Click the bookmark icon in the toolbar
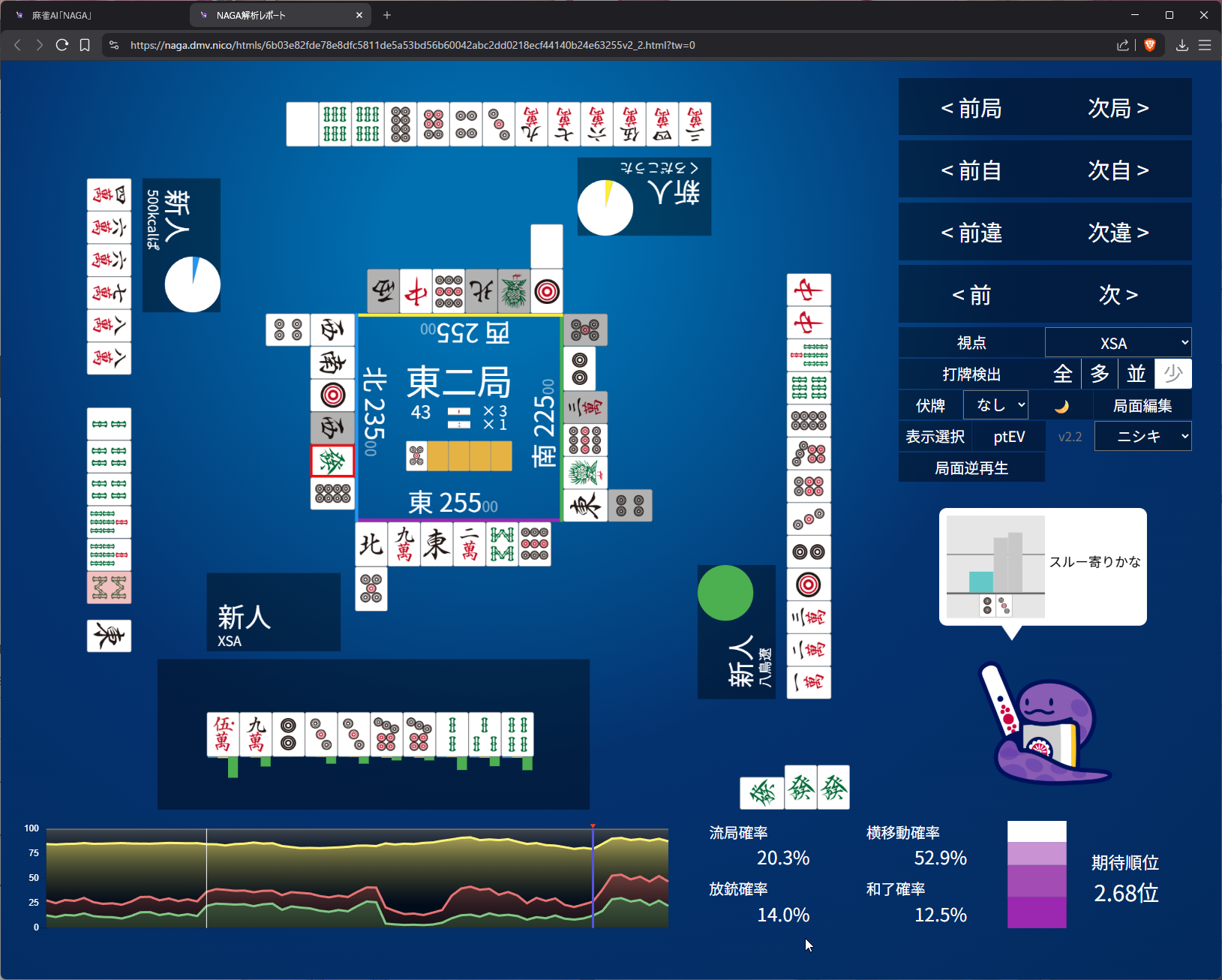This screenshot has width=1222, height=980. click(85, 45)
